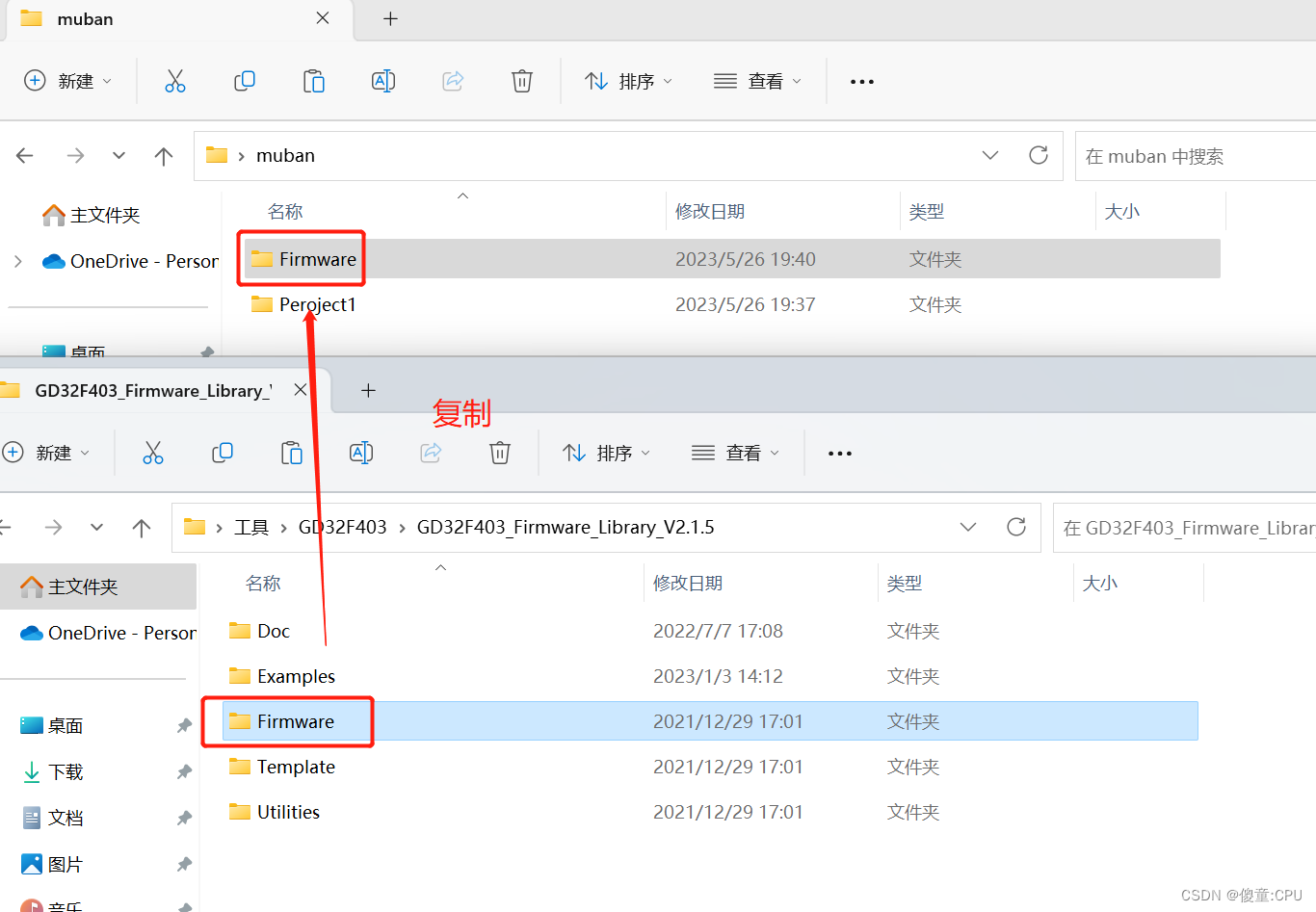Click the 在 muban 中搜索 search box
Viewport: 1316px width, 912px height.
(1196, 156)
